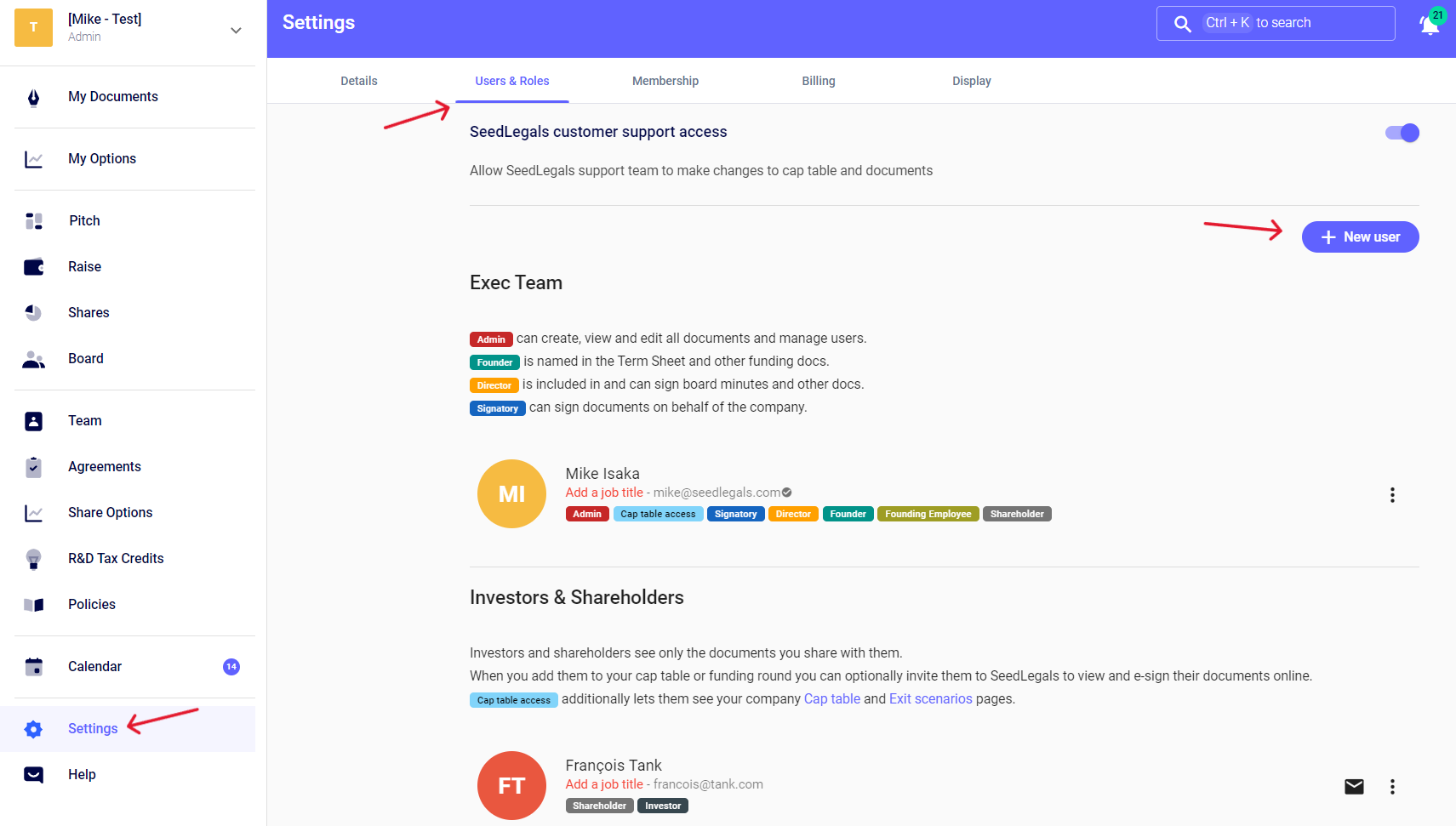1456x826 pixels.
Task: Open the Shares pie chart icon
Action: 34,313
